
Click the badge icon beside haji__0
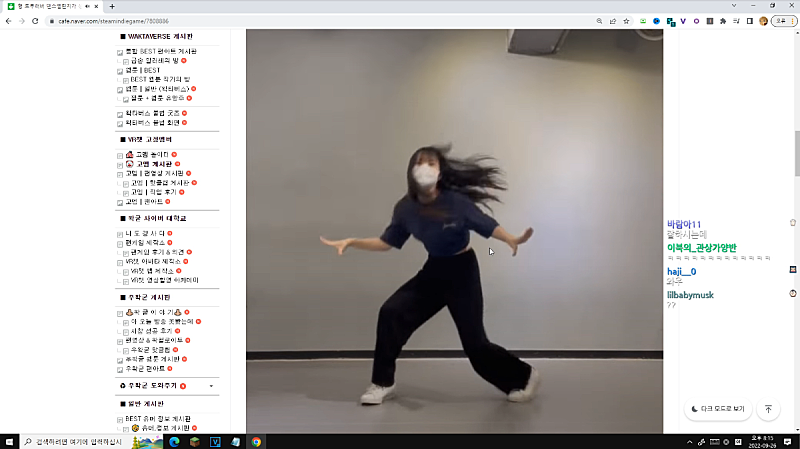point(793,269)
